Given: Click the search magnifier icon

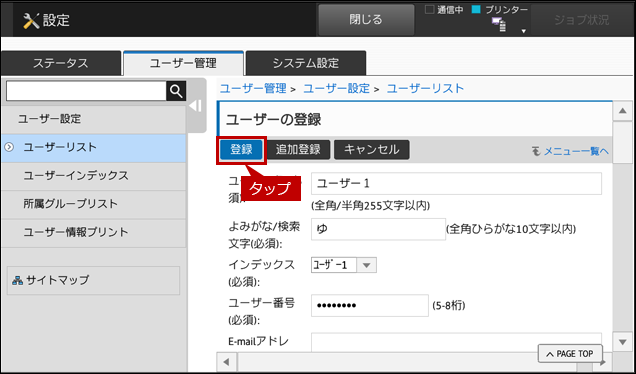Looking at the screenshot, I should (176, 91).
